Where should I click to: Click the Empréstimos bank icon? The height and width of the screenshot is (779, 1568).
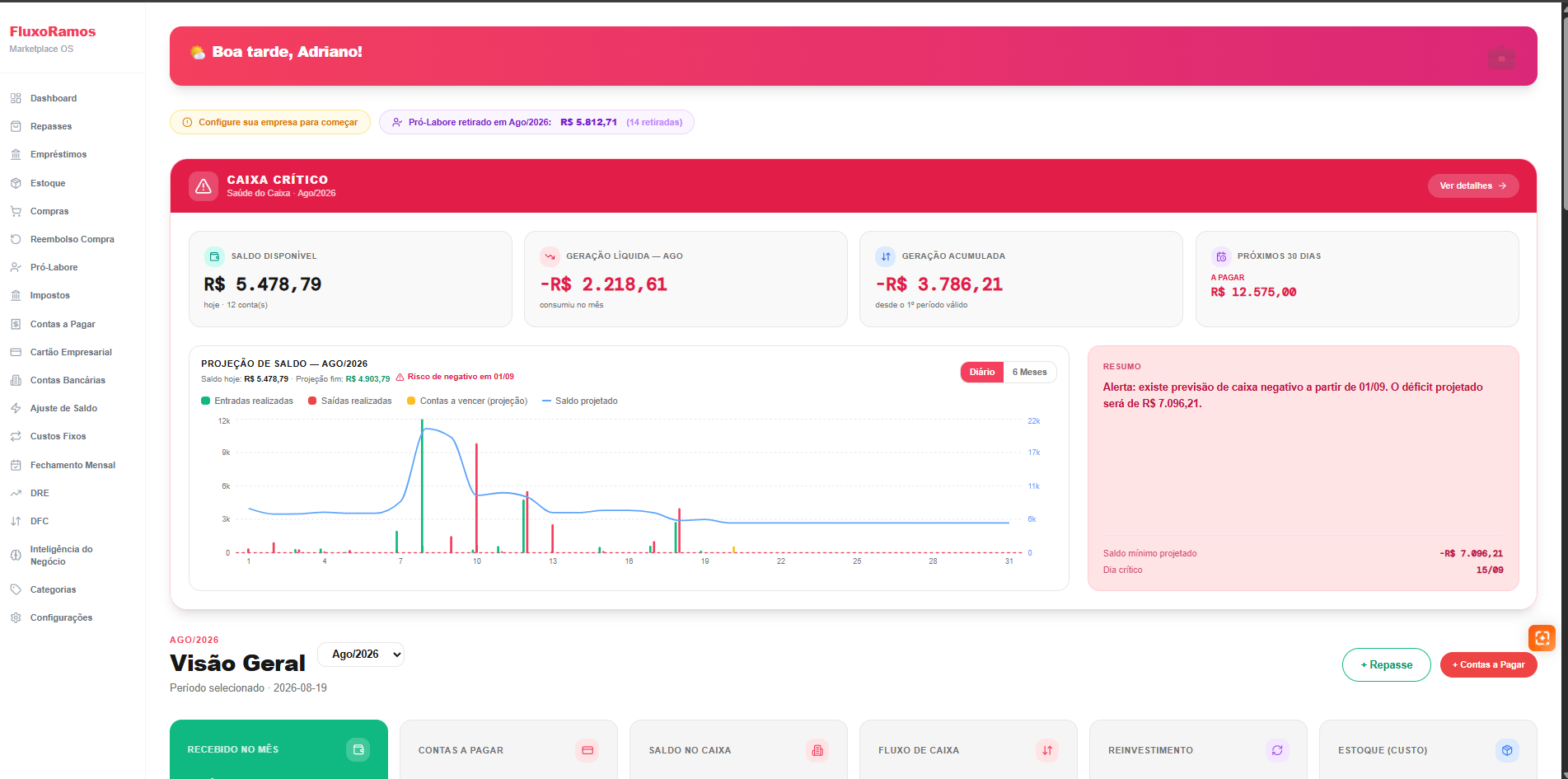click(16, 154)
